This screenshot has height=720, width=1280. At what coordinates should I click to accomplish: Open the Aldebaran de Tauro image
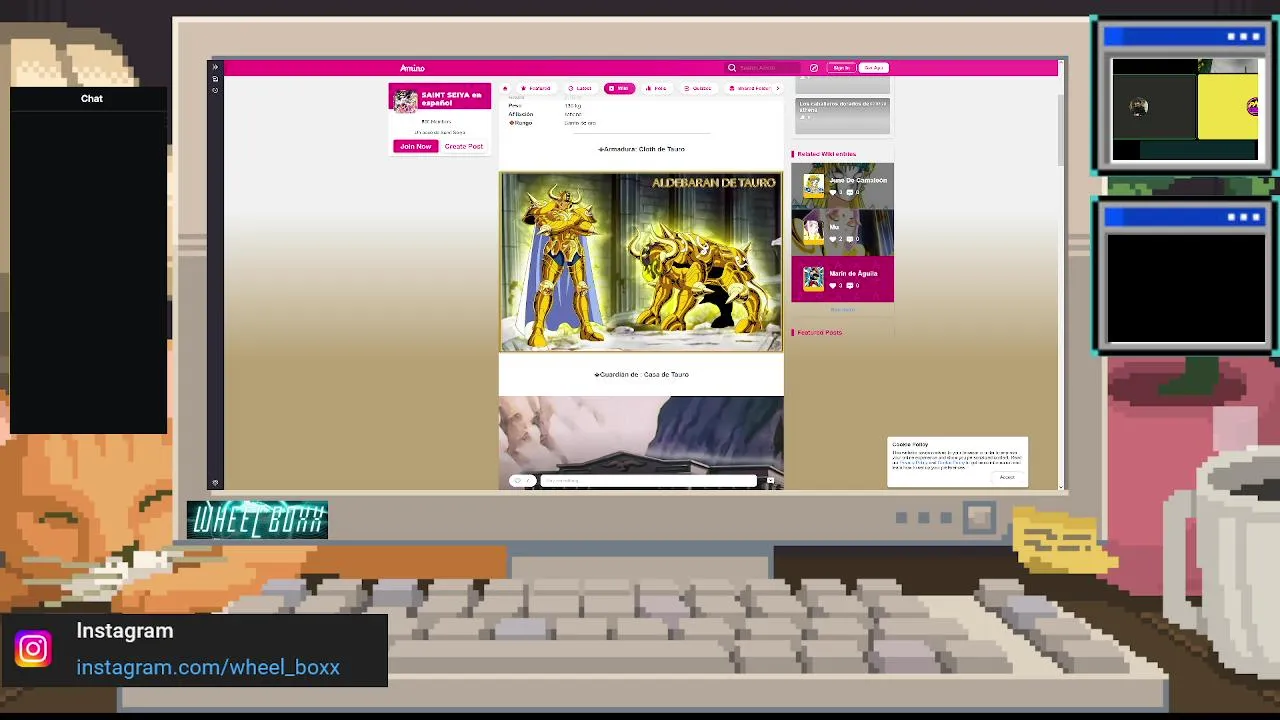pos(641,262)
